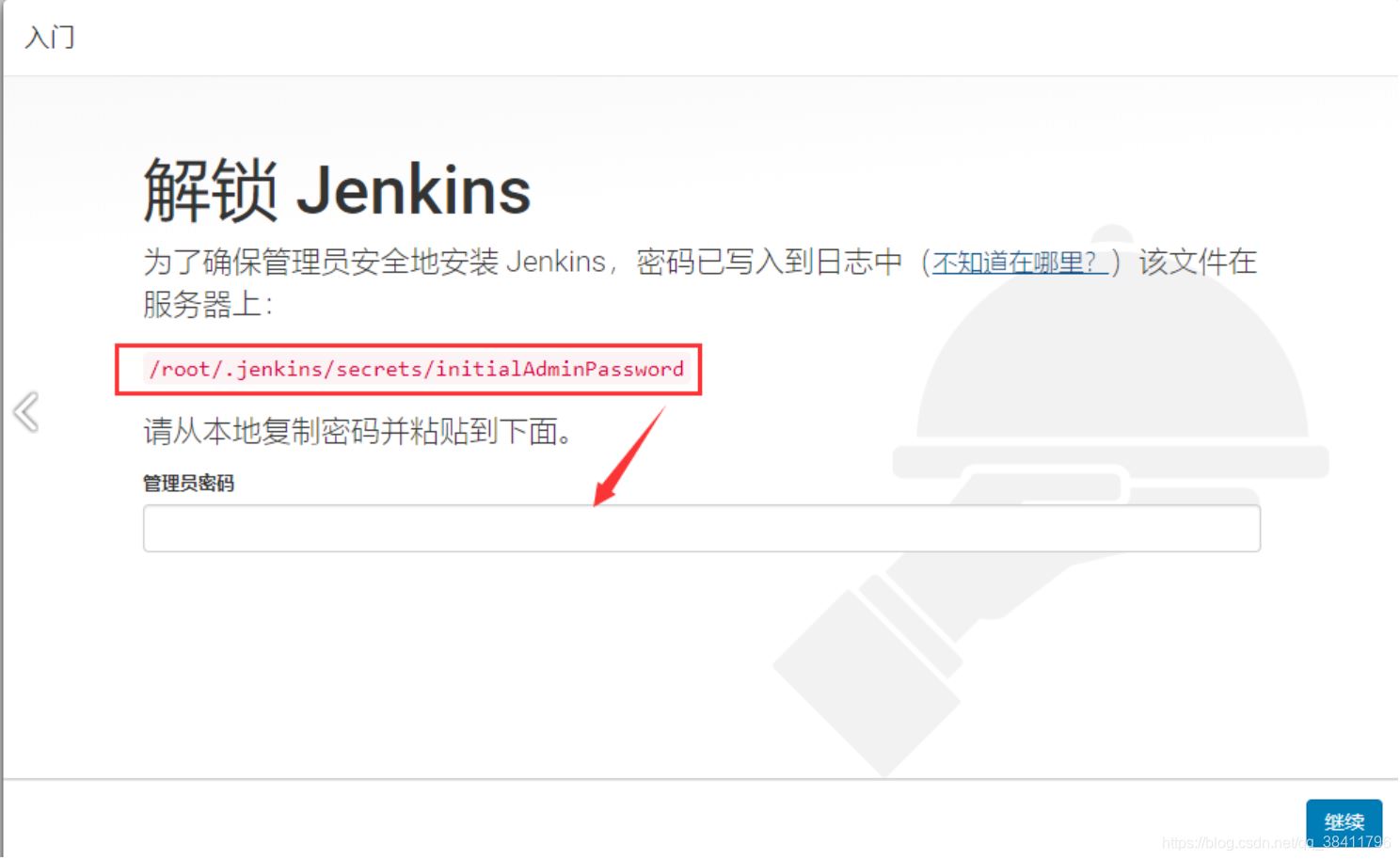
Task: Click the 服务器上 text line
Action: [208, 305]
